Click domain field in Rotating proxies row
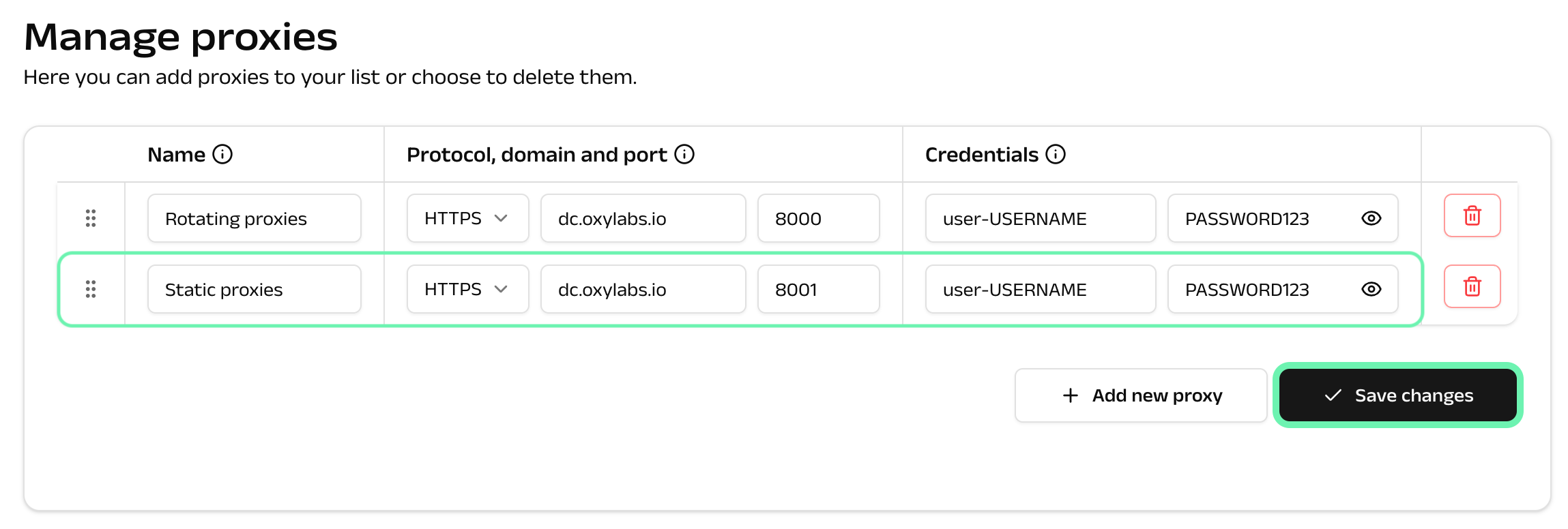The image size is (1568, 529). [x=643, y=218]
